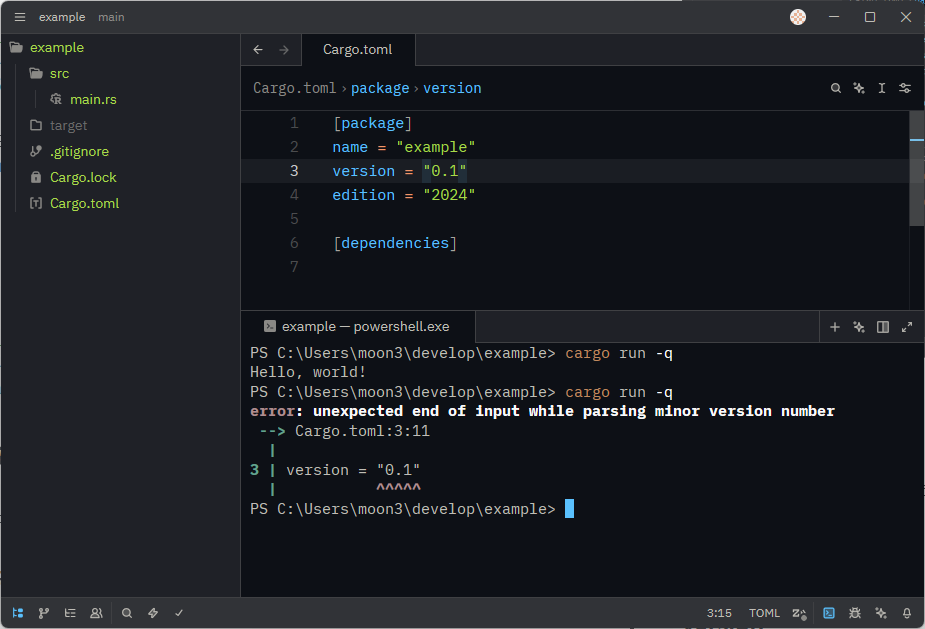Open the debugger panel icon
925x629 pixels.
coord(855,613)
